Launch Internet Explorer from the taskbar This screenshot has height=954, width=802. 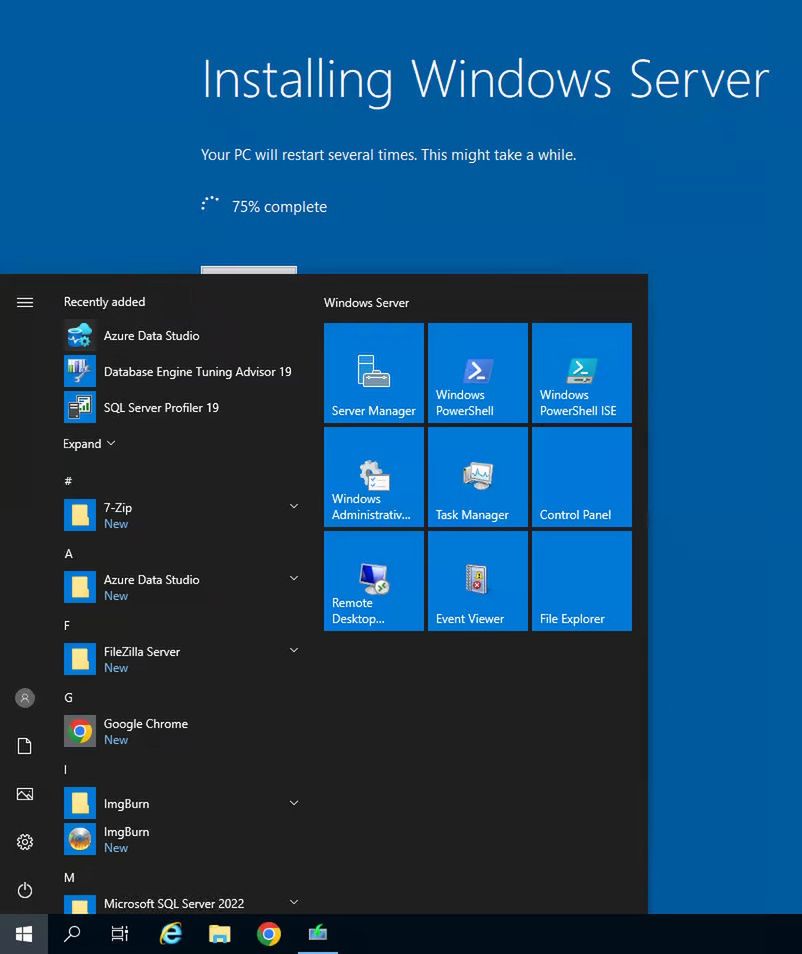[x=171, y=934]
